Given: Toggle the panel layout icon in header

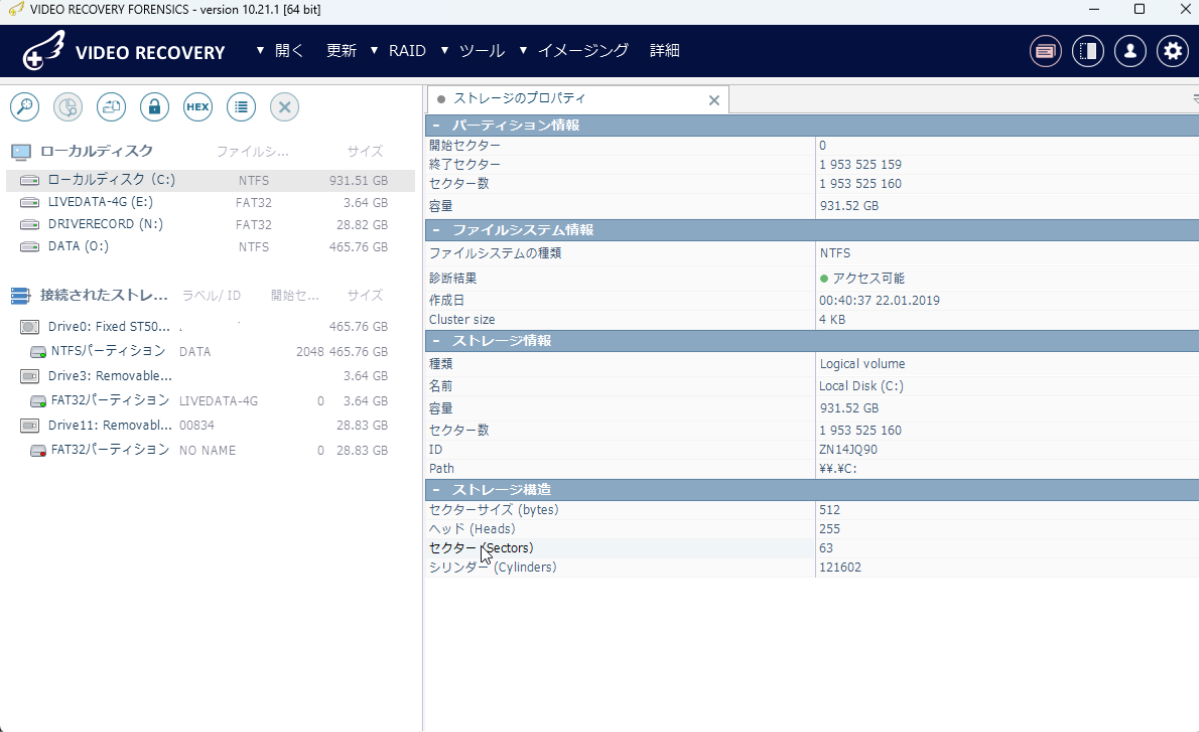Looking at the screenshot, I should 1088,51.
